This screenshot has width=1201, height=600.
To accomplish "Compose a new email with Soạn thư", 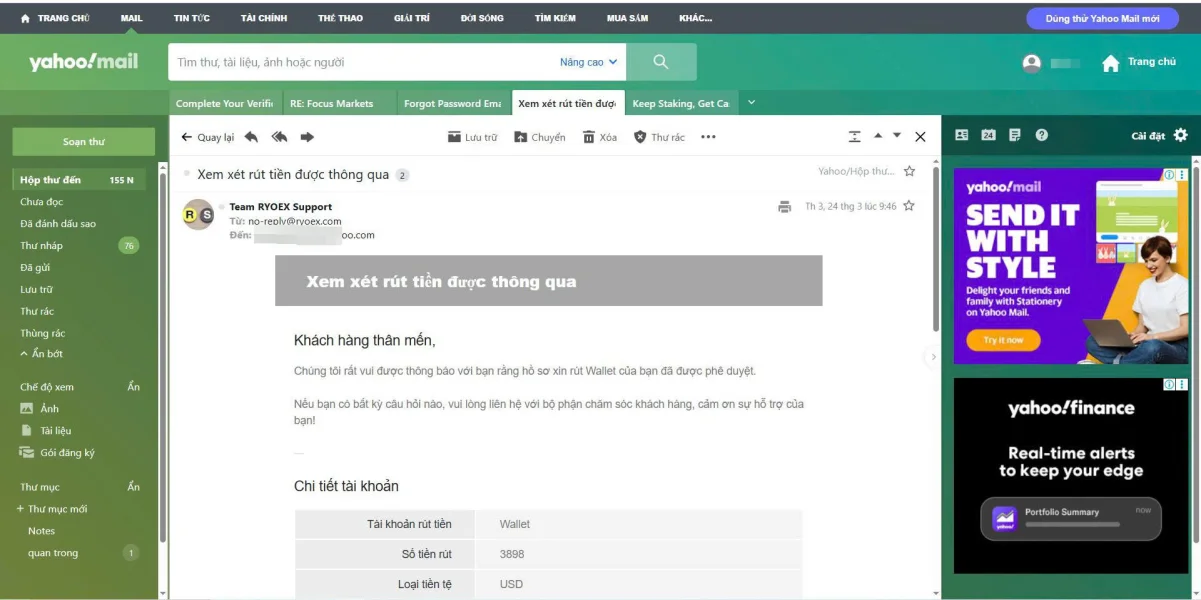I will click(83, 142).
